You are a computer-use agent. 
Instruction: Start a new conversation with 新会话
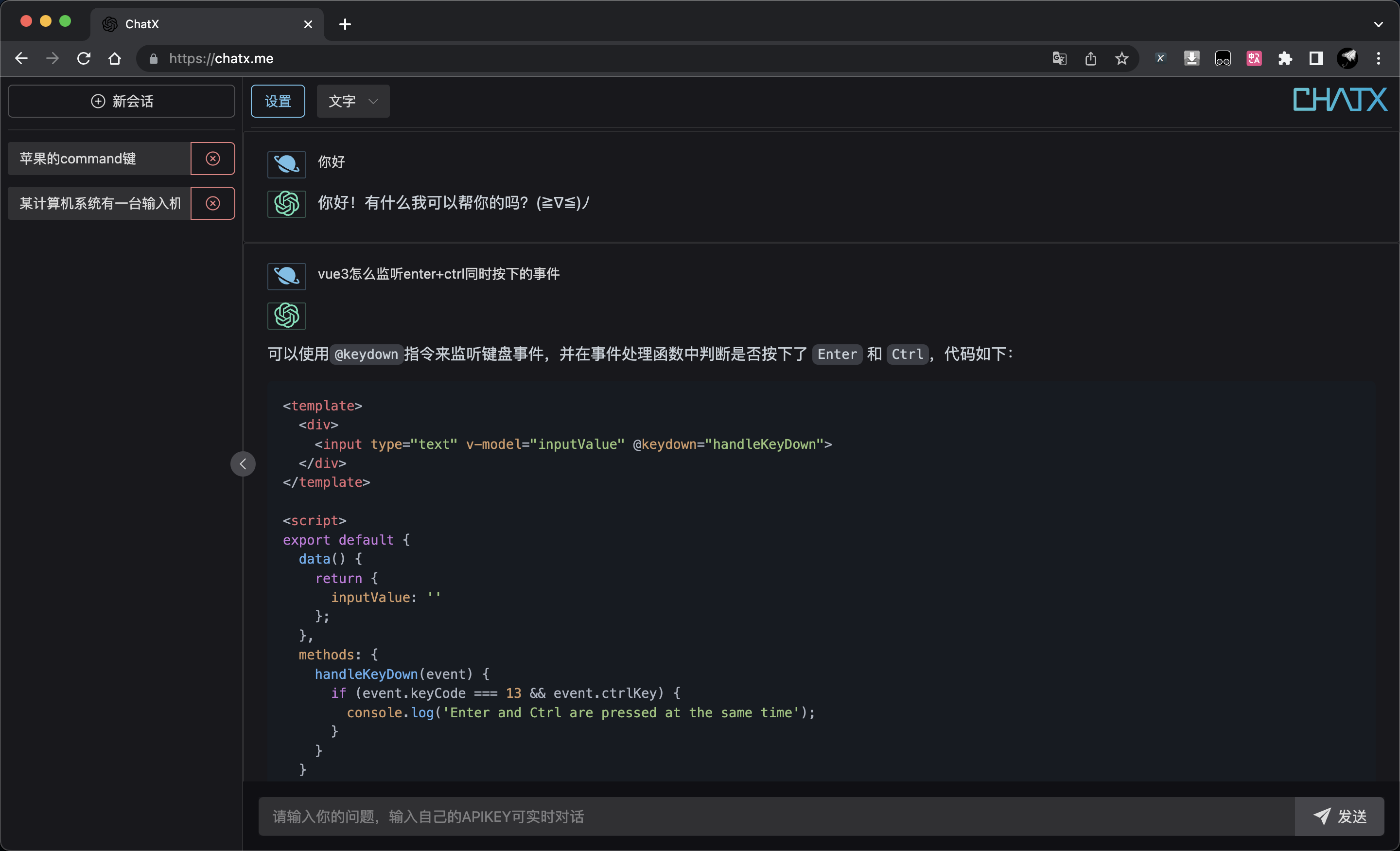122,101
